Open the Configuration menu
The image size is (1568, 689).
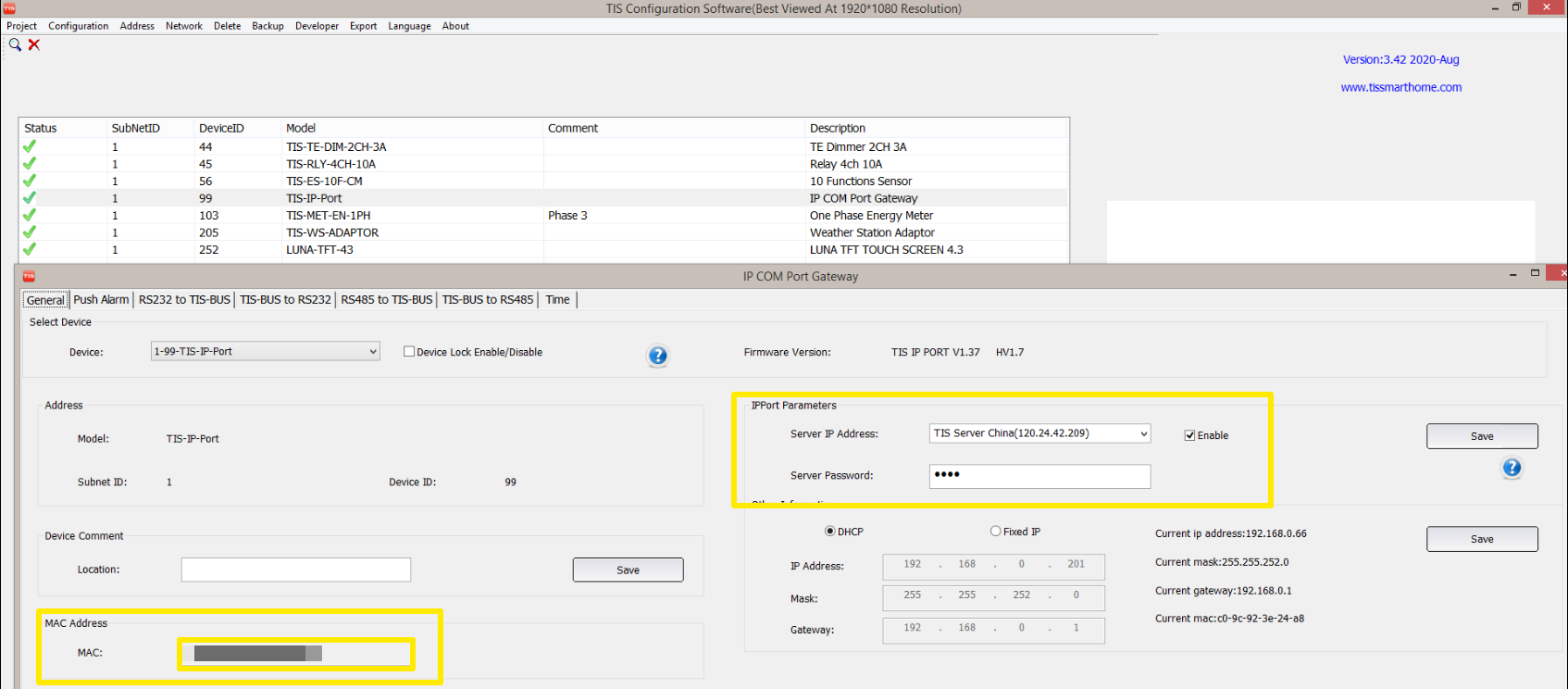point(78,26)
